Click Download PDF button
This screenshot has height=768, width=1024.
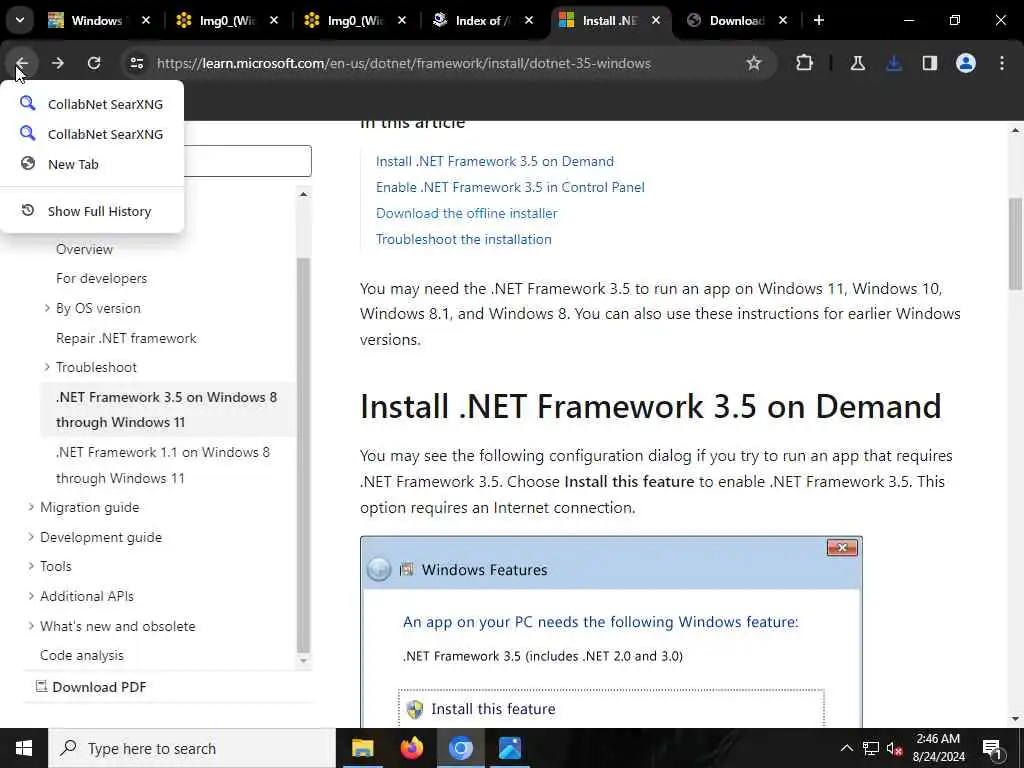(x=91, y=687)
